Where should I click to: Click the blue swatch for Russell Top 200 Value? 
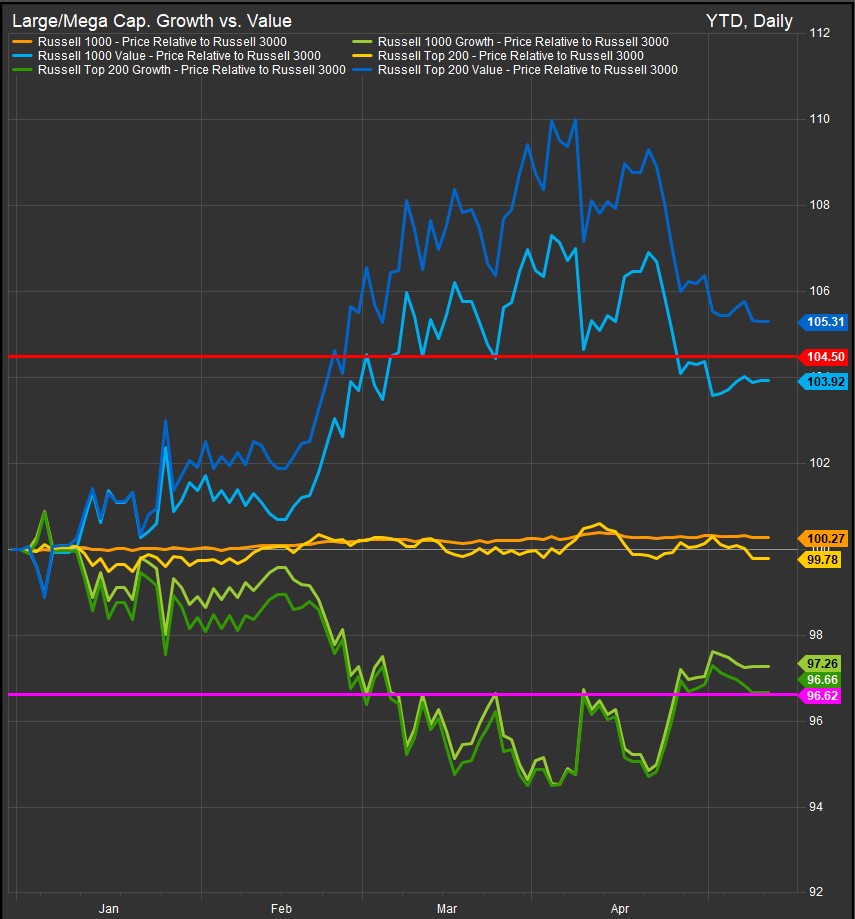coord(362,70)
